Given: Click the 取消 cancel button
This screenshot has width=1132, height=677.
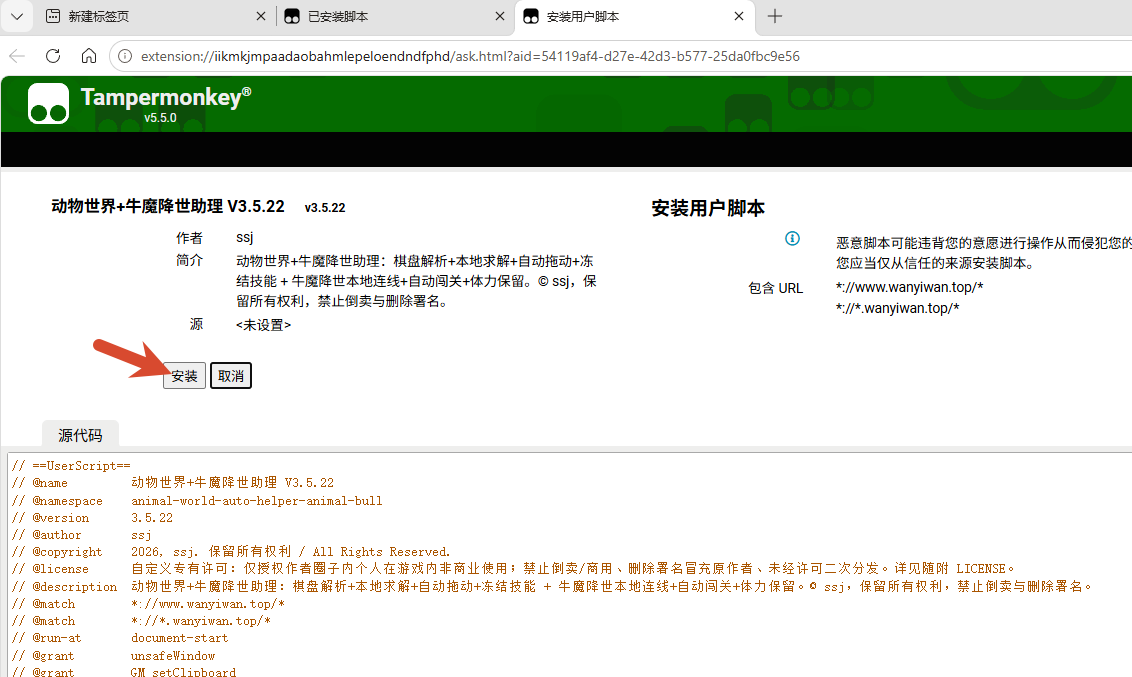Looking at the screenshot, I should (231, 375).
